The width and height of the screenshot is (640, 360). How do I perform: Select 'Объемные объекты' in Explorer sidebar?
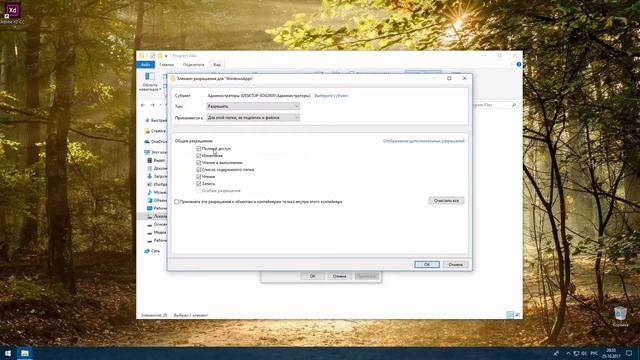pos(157,200)
